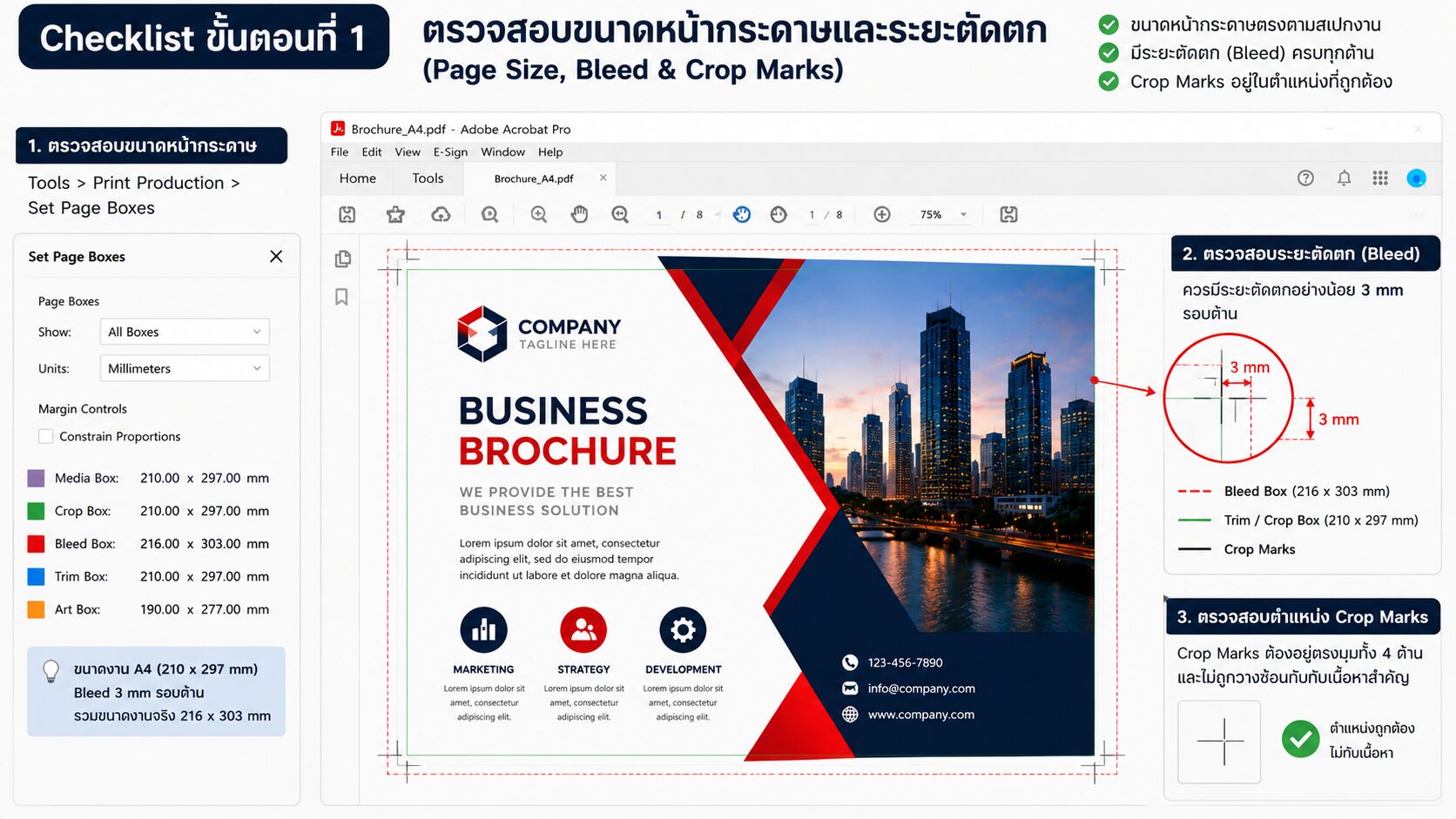Close the Brochure_A4.pdf tab
1456x819 pixels.
[x=603, y=178]
